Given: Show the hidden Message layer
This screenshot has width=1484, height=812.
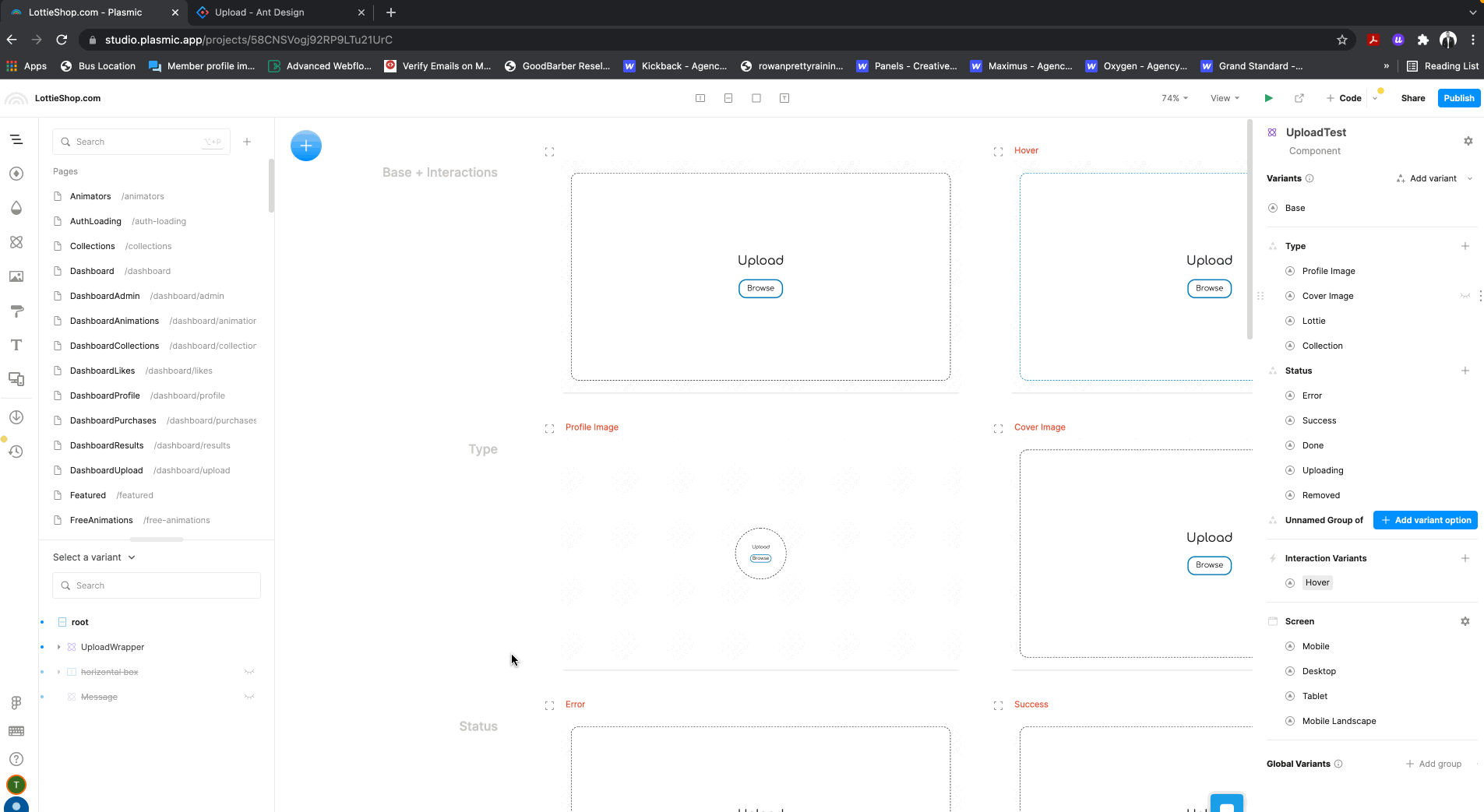Looking at the screenshot, I should point(249,697).
